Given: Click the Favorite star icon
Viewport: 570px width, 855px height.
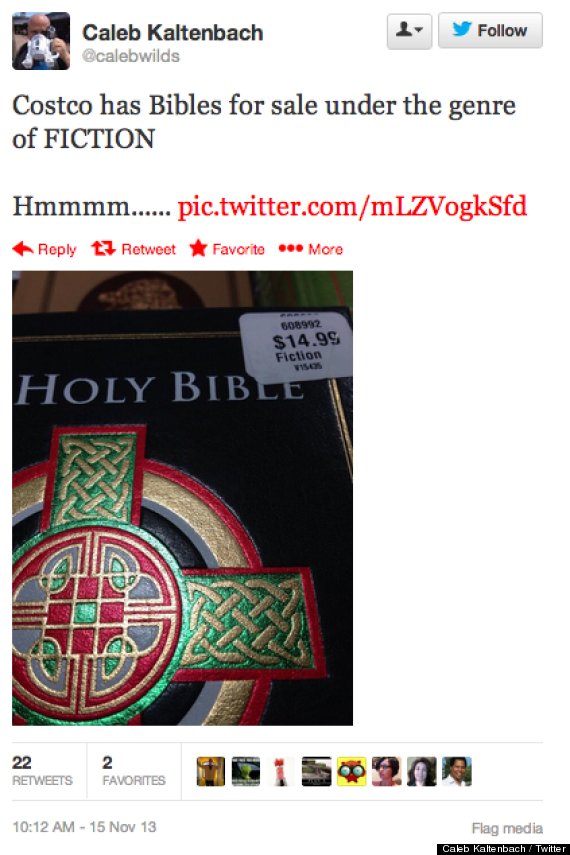Looking at the screenshot, I should [x=198, y=248].
